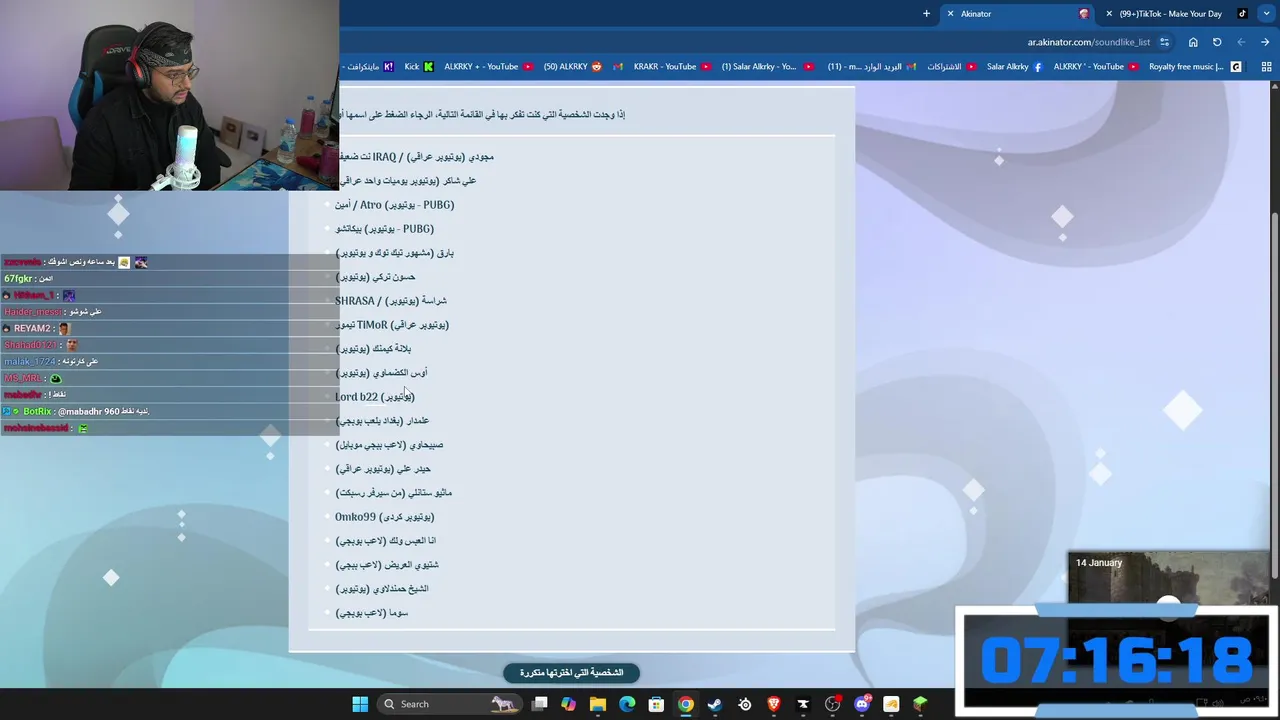The image size is (1280, 720).
Task: Open Task View from the taskbar
Action: 540,704
